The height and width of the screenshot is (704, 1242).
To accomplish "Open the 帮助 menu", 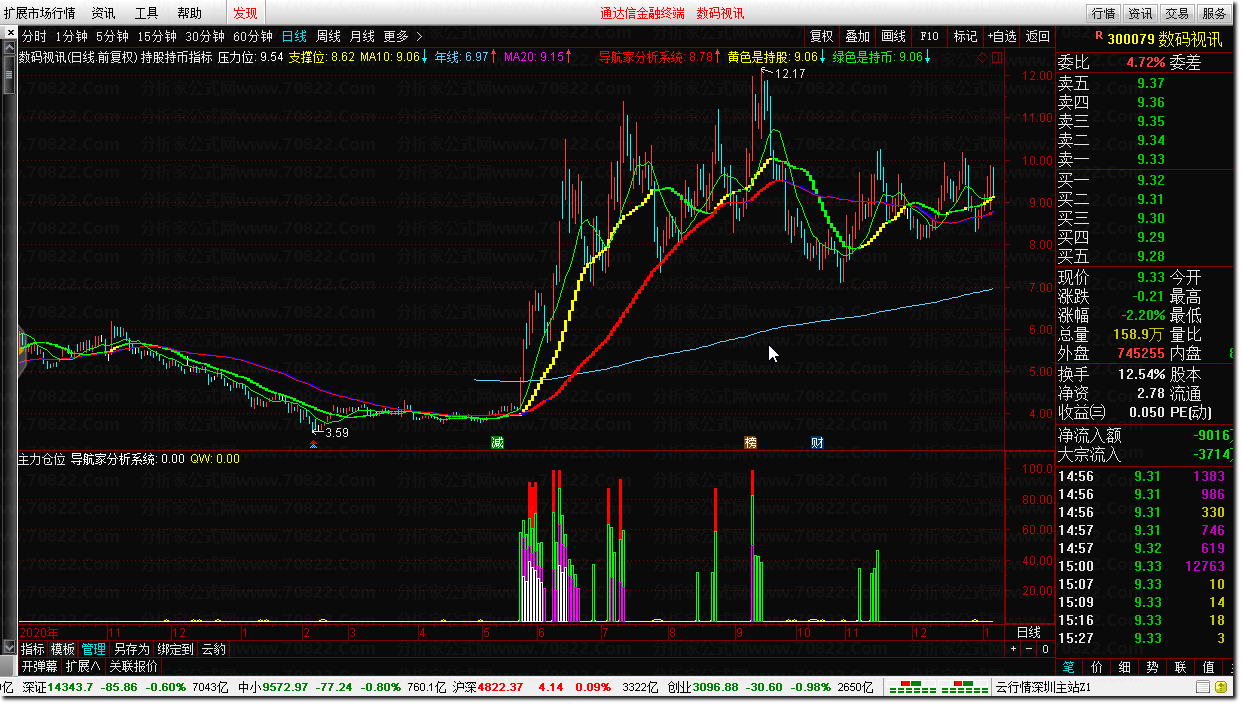I will click(x=189, y=13).
